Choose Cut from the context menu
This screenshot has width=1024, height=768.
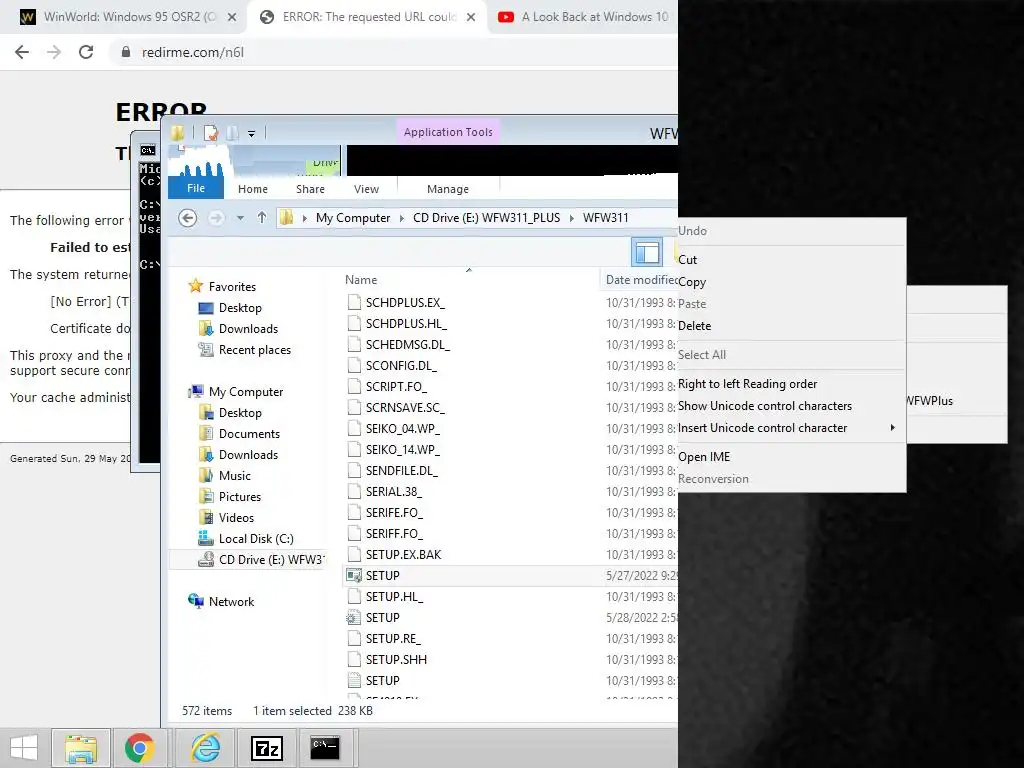click(x=792, y=259)
